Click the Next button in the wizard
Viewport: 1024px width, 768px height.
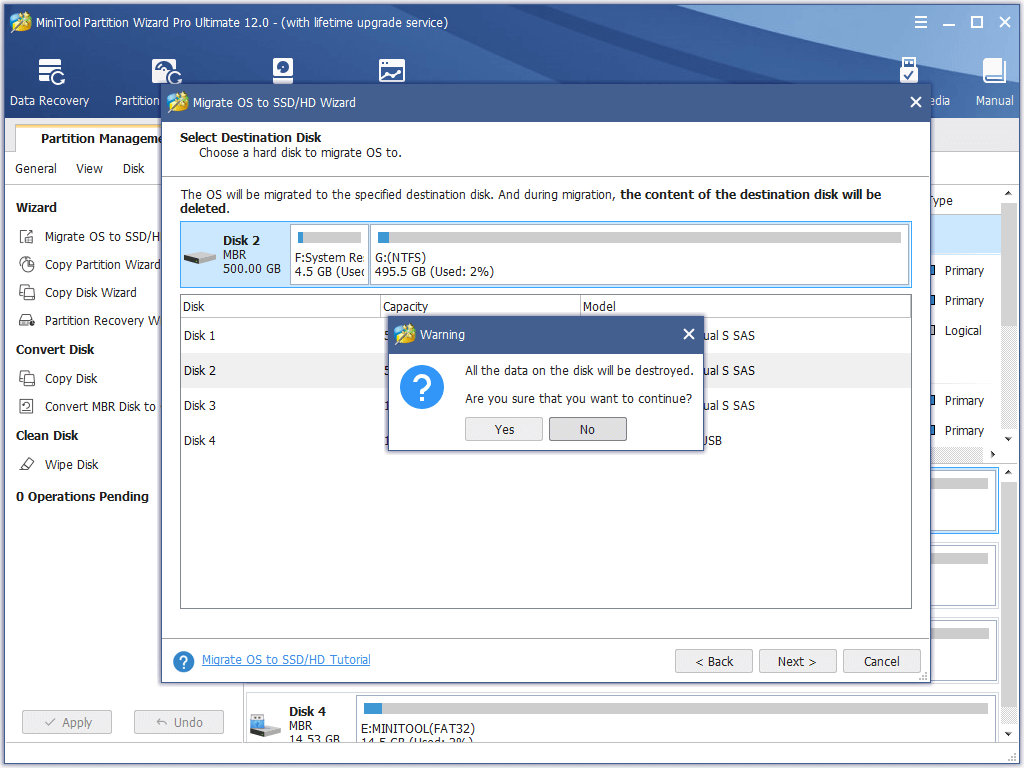coord(797,662)
